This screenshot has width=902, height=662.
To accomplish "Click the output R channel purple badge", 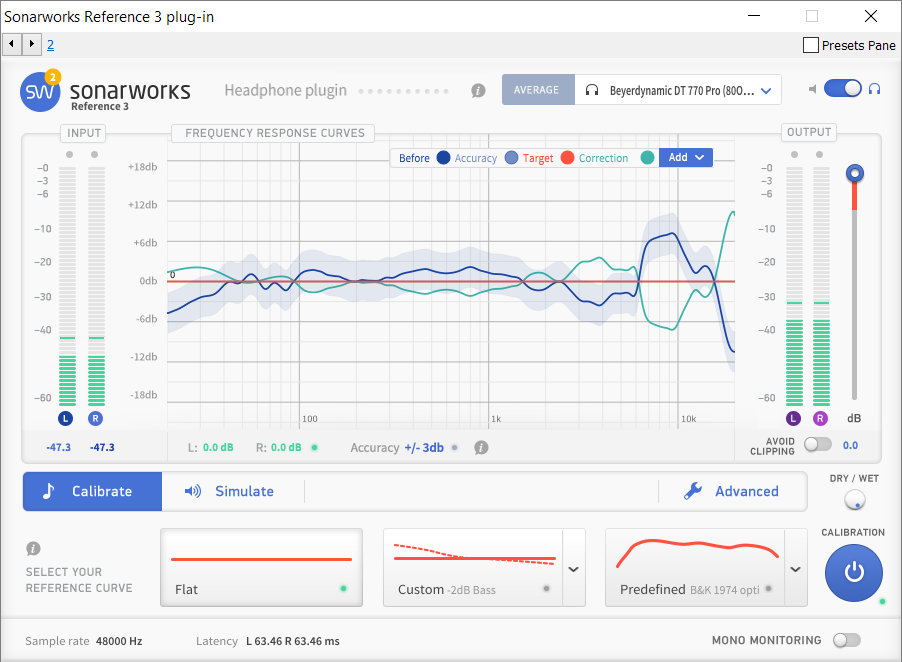I will 820,418.
